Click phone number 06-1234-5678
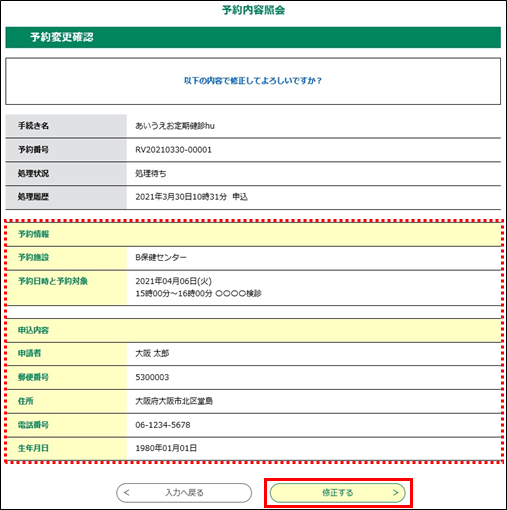Image resolution: width=507 pixels, height=510 pixels. pos(163,425)
